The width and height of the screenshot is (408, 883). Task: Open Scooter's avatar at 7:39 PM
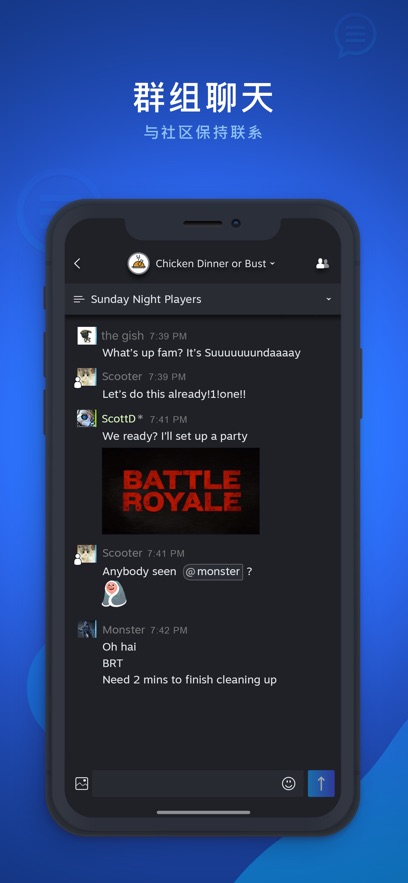(x=87, y=377)
